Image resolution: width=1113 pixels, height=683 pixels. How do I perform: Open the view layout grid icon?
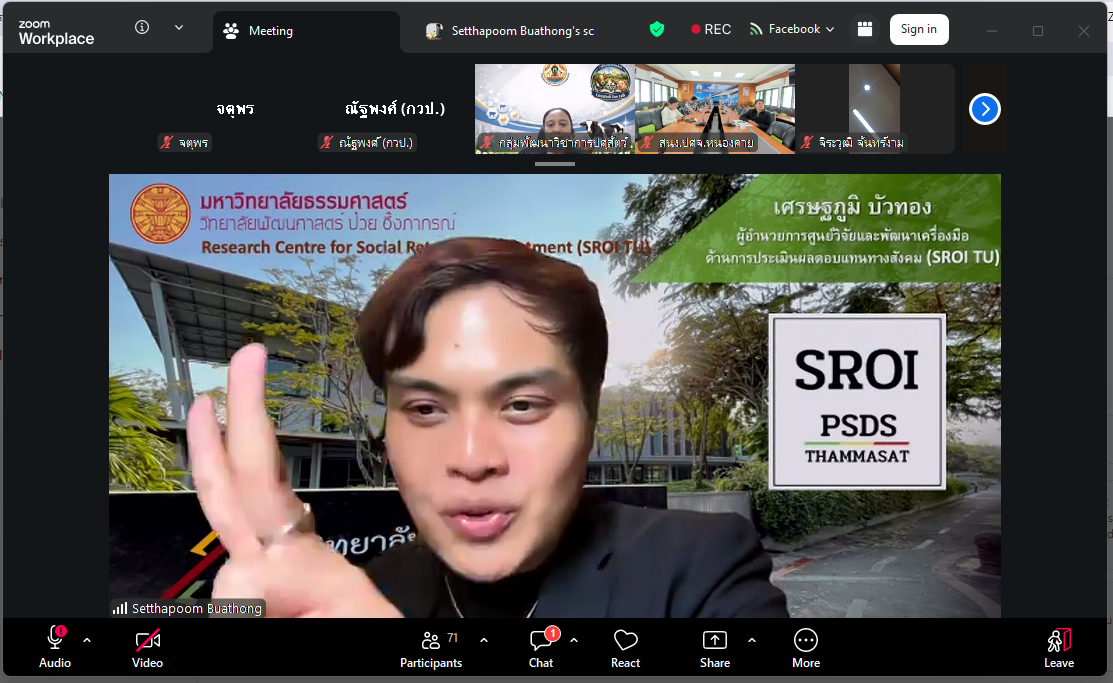(x=865, y=29)
